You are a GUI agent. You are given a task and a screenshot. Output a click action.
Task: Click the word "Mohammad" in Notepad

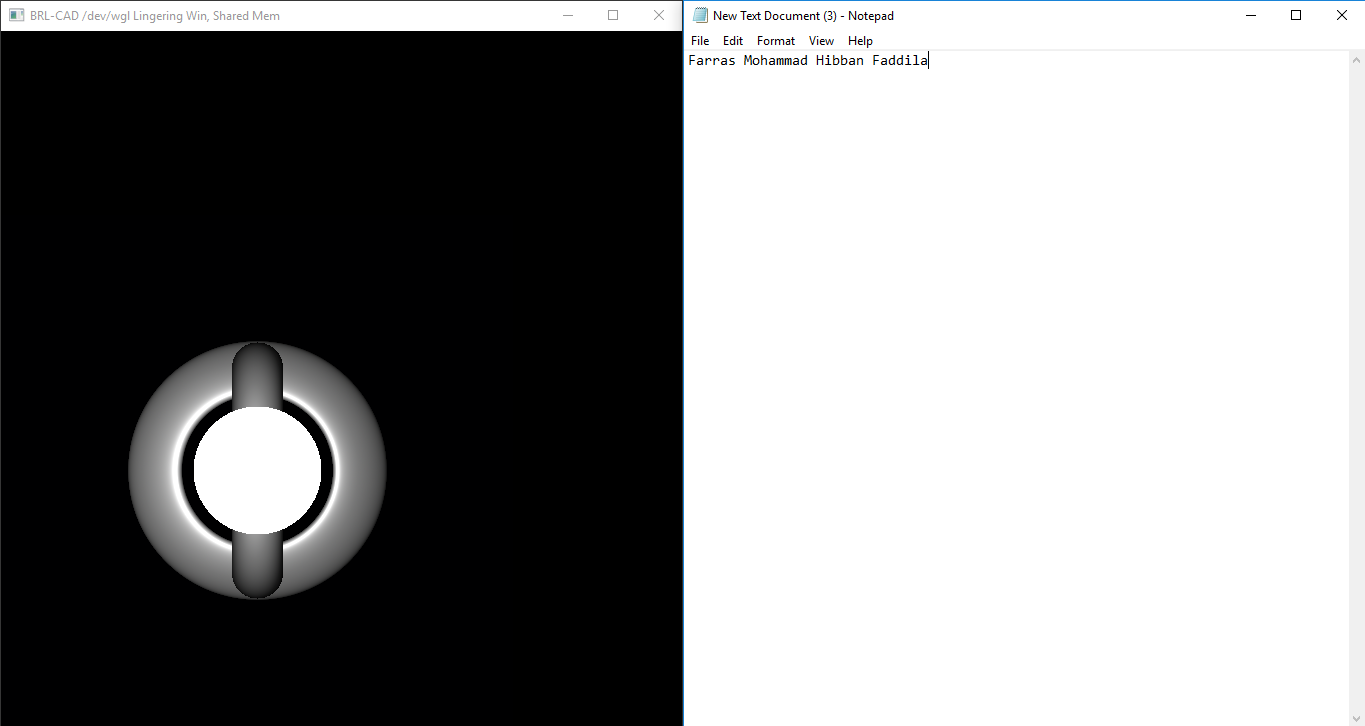775,61
